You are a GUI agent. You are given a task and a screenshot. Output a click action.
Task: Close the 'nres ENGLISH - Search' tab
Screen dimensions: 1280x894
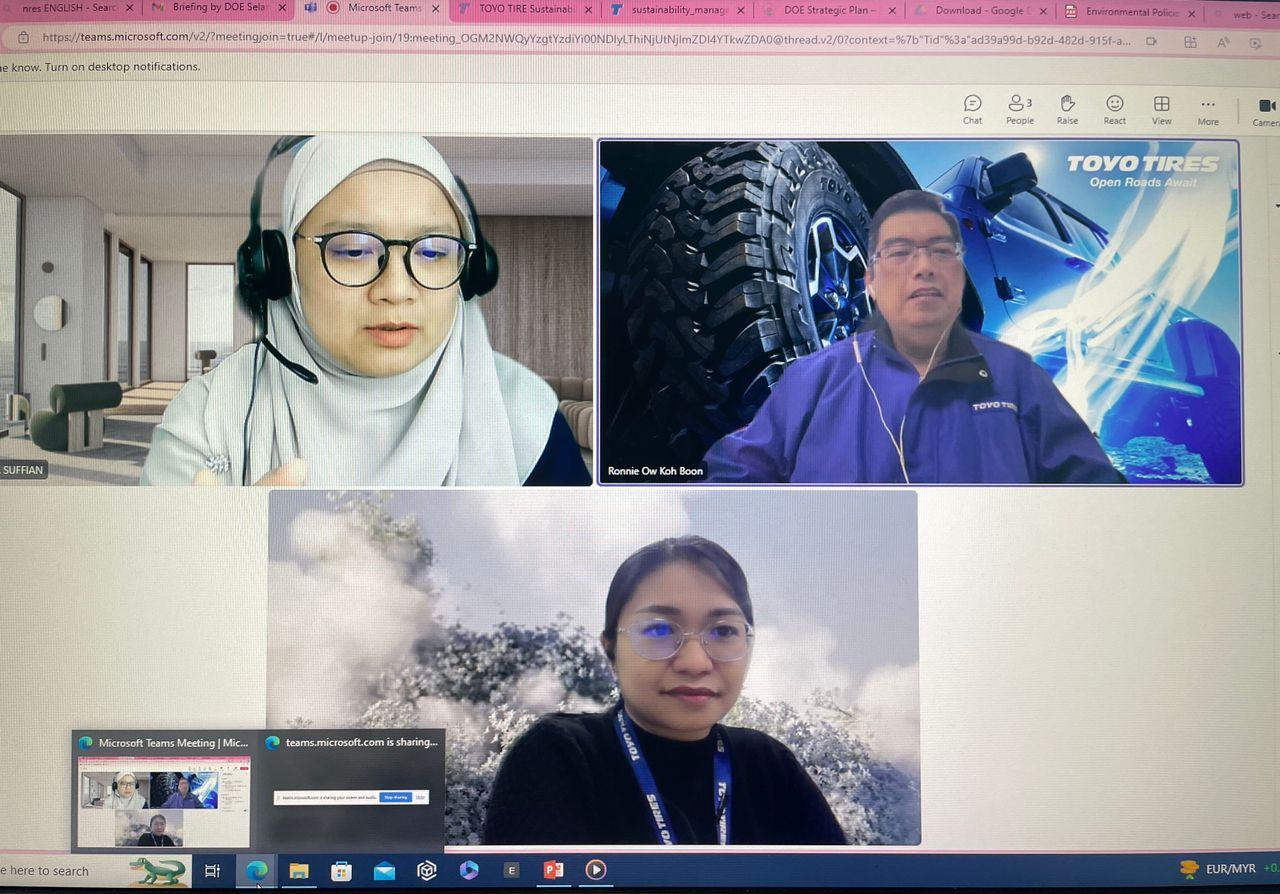pos(129,8)
